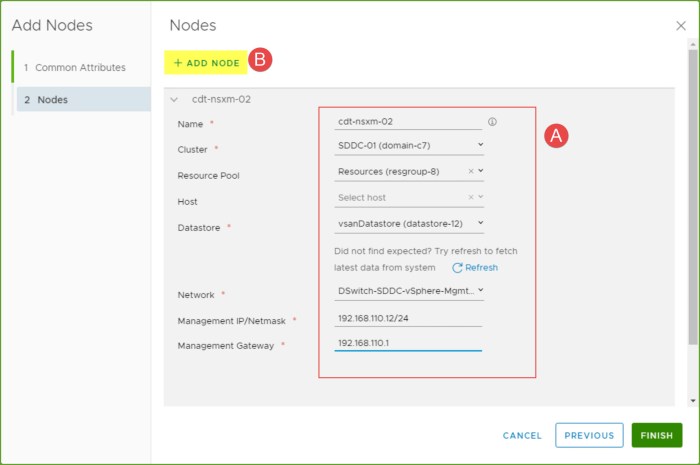Clear the Host selection with X icon
700x465 pixels.
click(471, 197)
